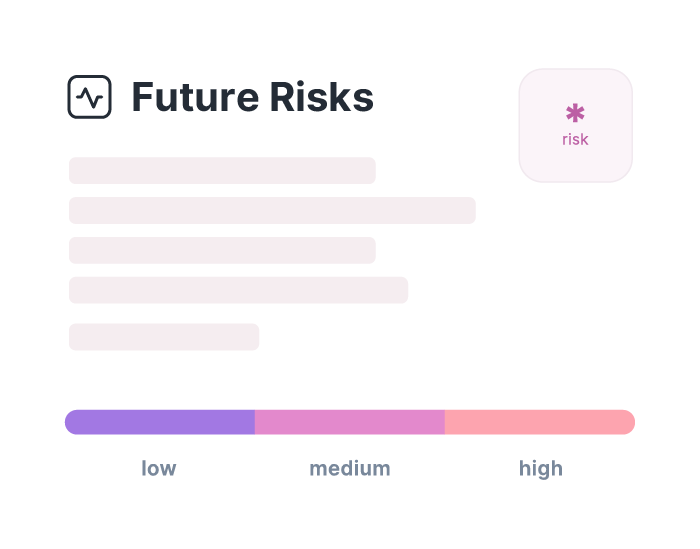Click where purple meets pink on risk bar
The width and height of the screenshot is (700, 549).
click(255, 422)
